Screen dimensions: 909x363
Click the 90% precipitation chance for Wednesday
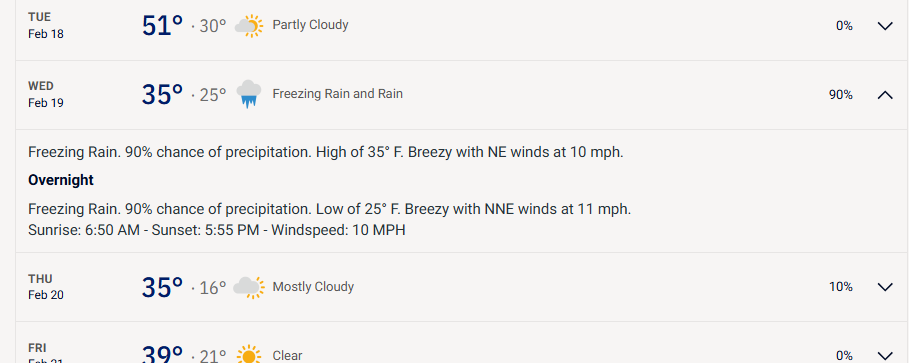(x=841, y=95)
